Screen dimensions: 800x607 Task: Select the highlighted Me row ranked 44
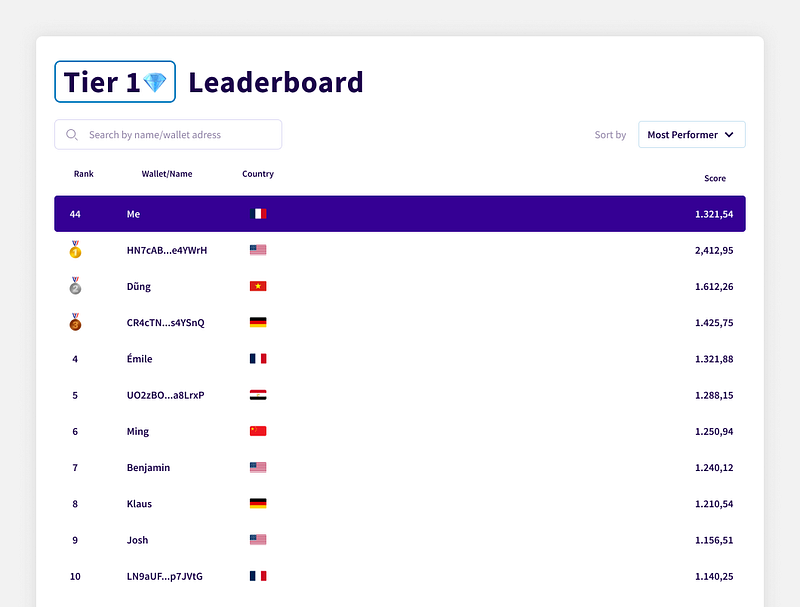(x=400, y=214)
